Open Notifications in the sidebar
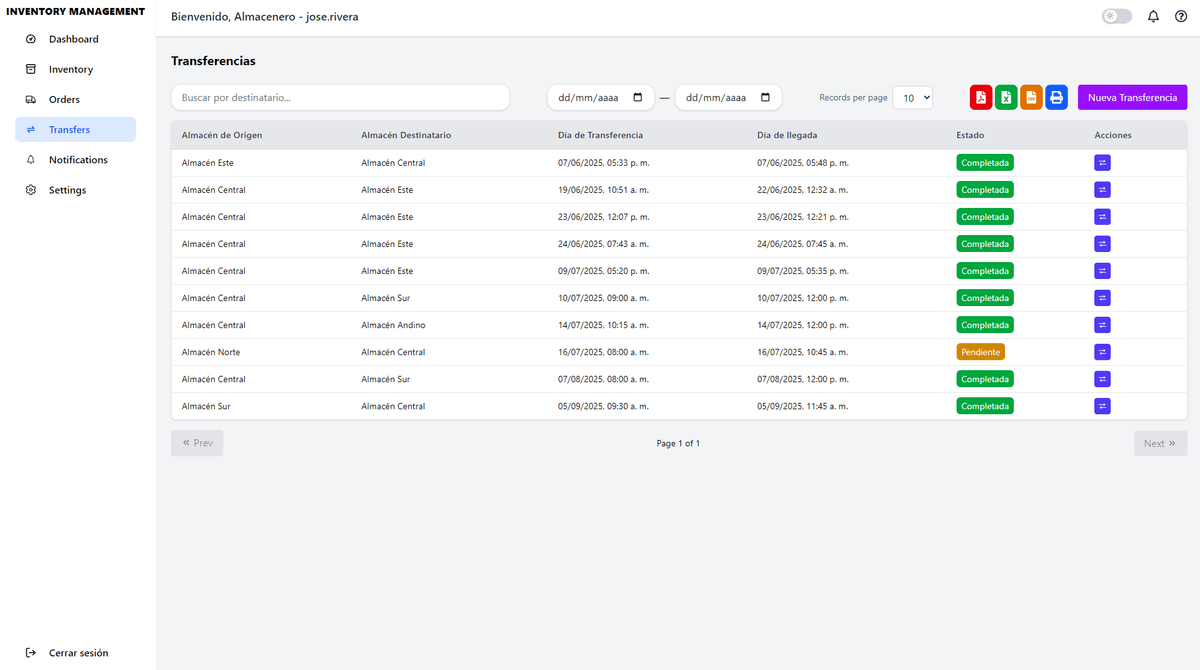This screenshot has height=670, width=1200. [75, 160]
